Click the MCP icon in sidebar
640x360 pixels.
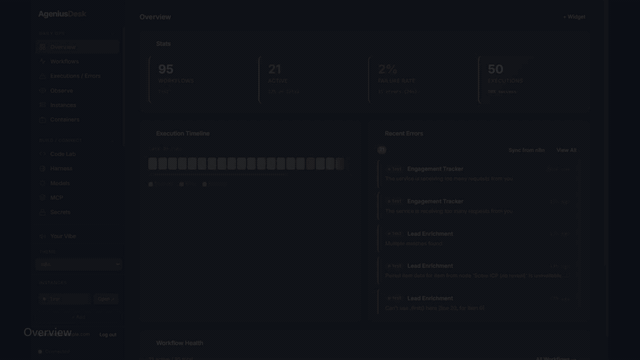point(42,198)
